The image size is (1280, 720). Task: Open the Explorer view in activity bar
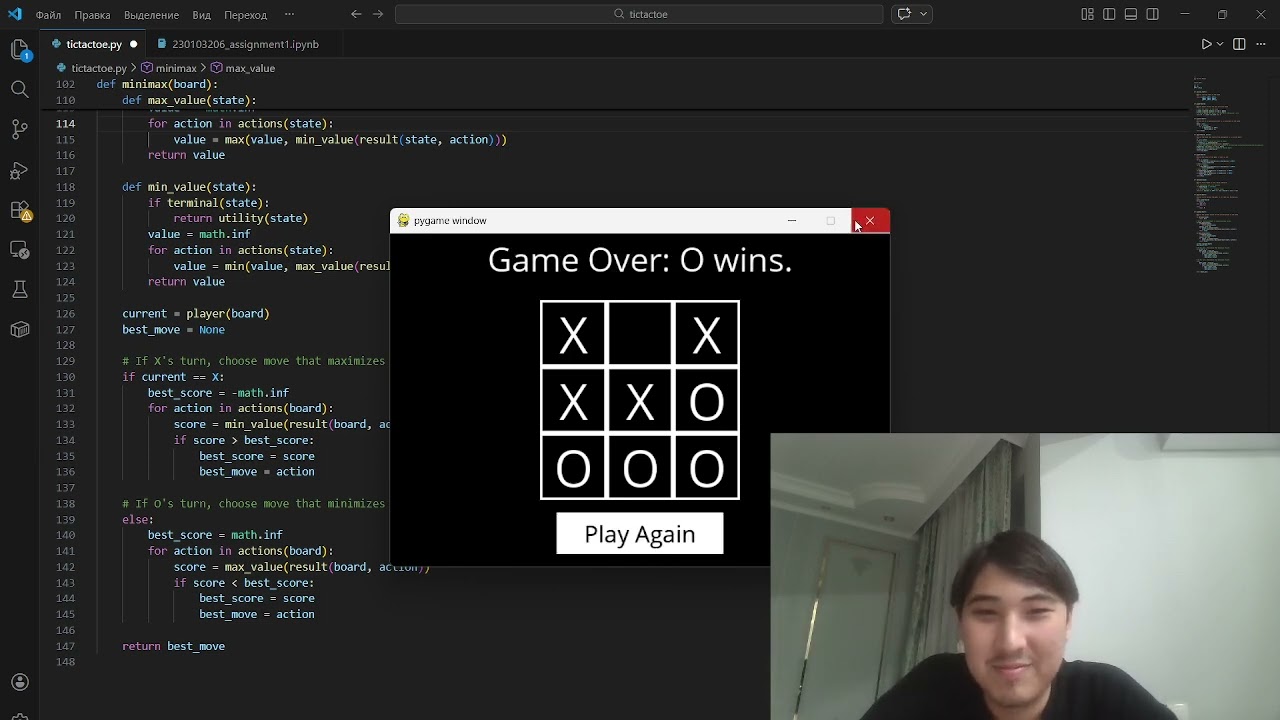tap(19, 50)
